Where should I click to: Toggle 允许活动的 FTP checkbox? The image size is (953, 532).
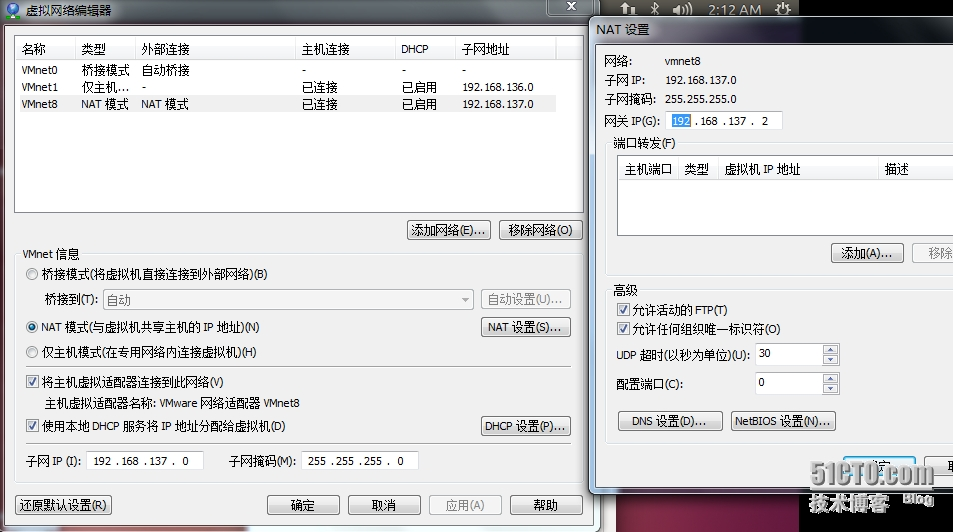click(x=623, y=309)
